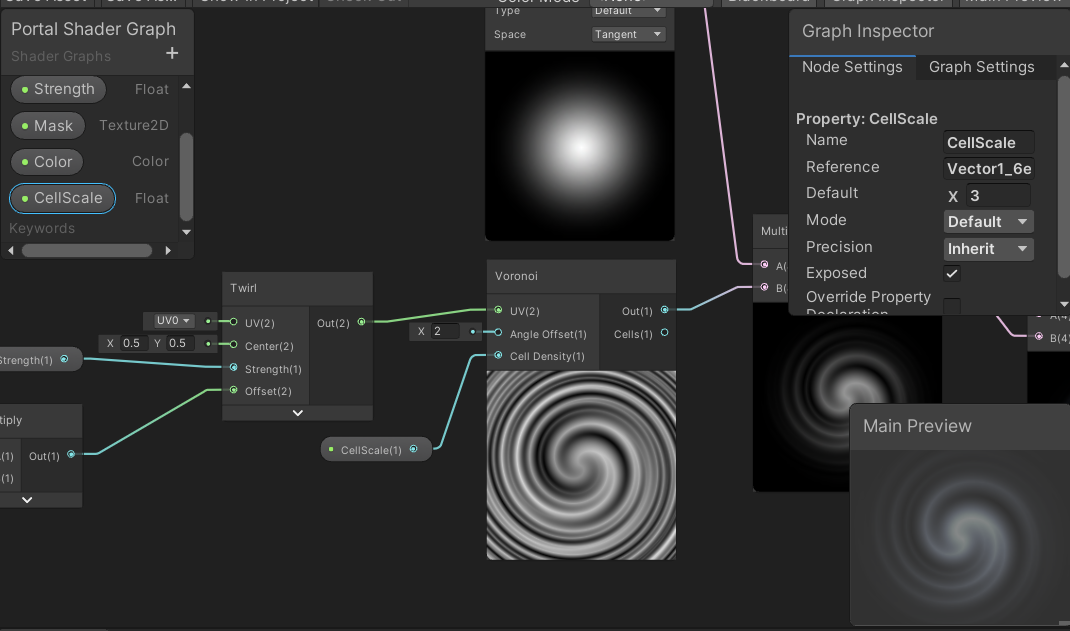Click the Strength(1) property node output port
1070x631 pixels.
click(64, 359)
